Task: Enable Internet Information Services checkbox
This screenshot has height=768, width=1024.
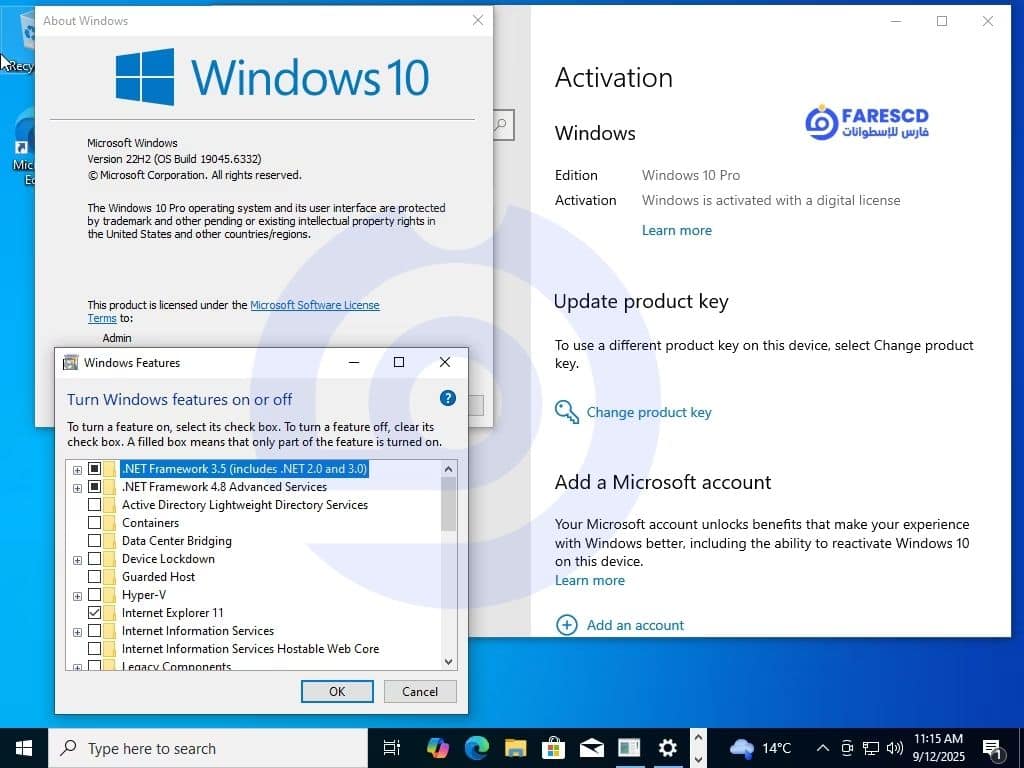Action: coord(94,631)
